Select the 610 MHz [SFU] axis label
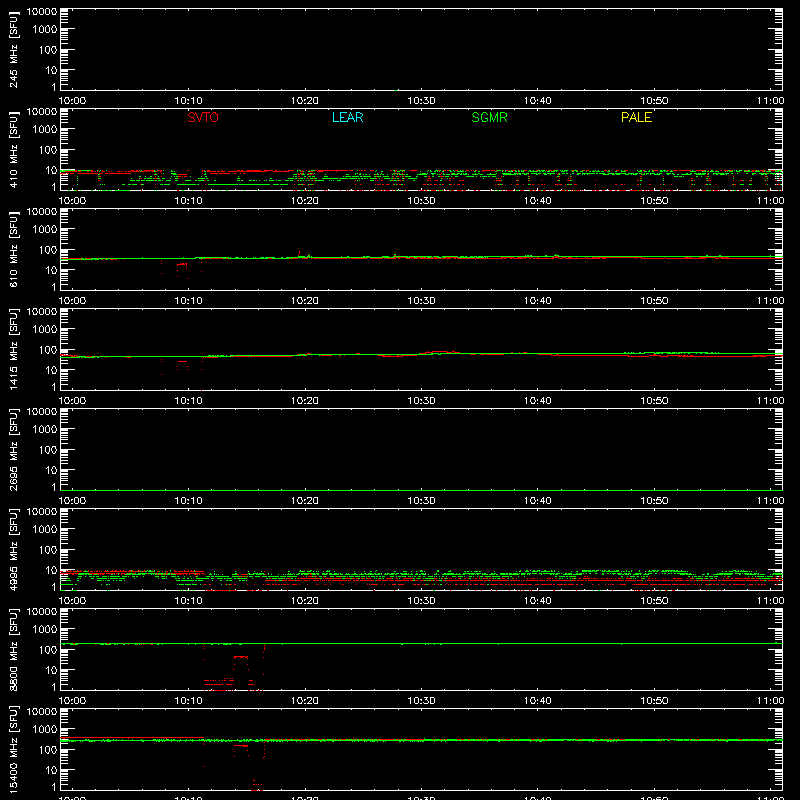This screenshot has width=800, height=800. [13, 249]
